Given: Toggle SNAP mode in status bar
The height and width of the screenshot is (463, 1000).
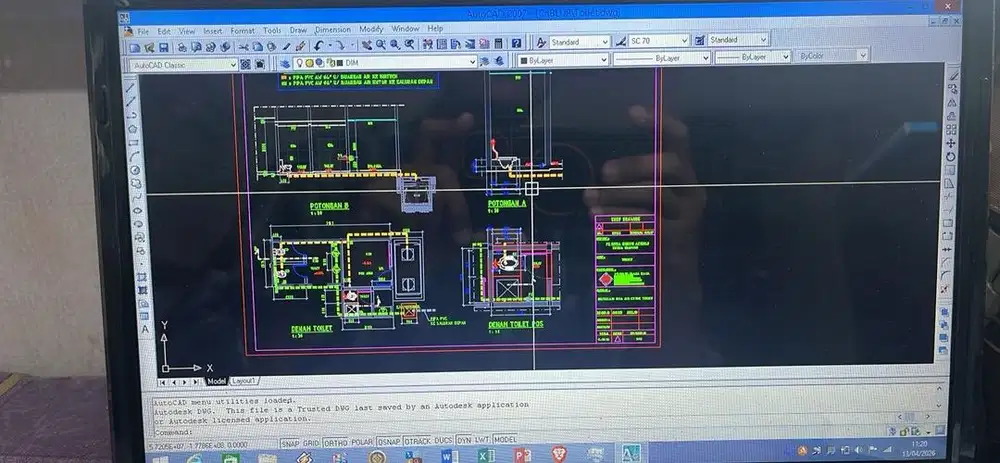Looking at the screenshot, I should (x=290, y=441).
